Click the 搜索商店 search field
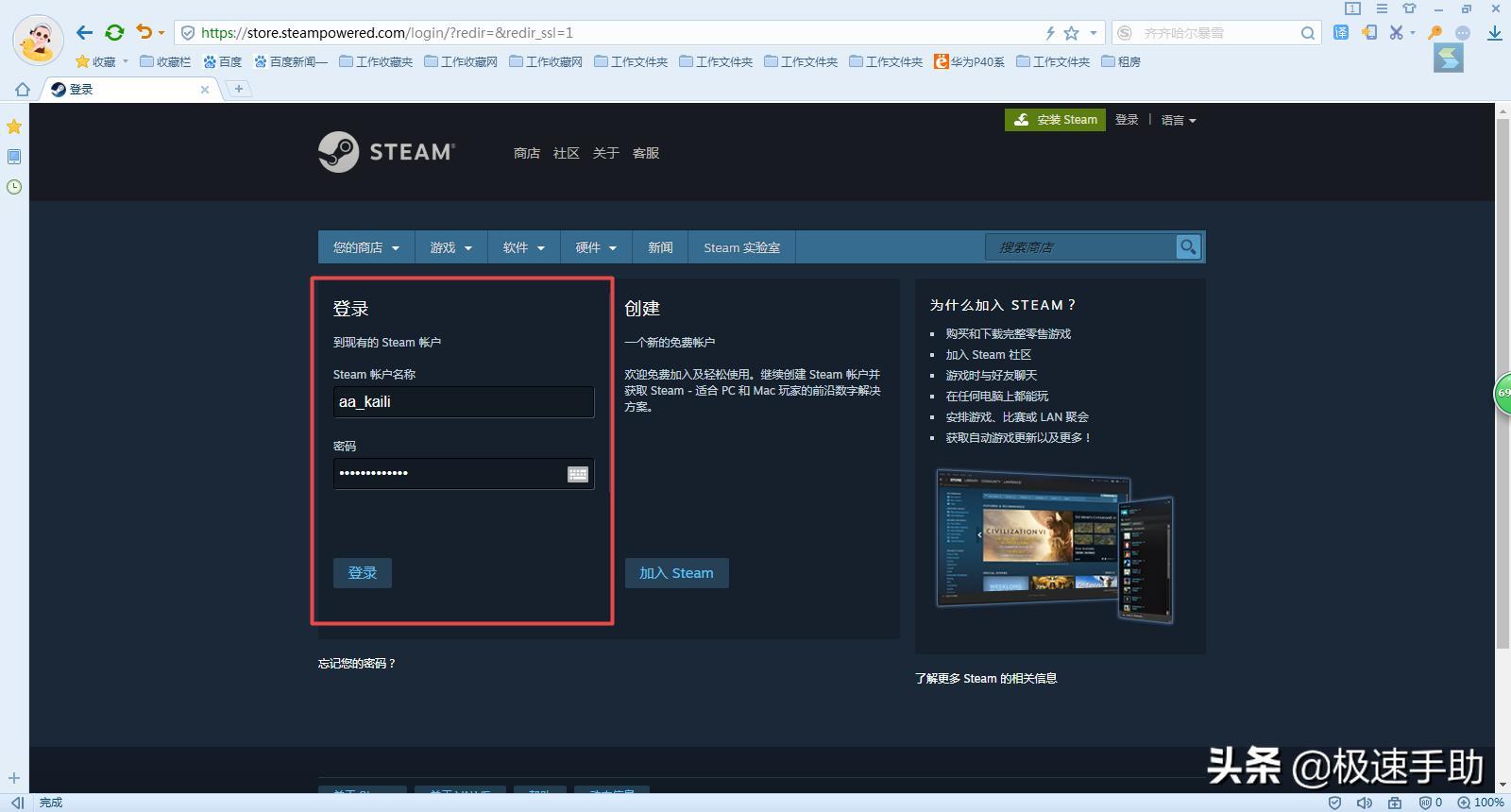 pyautogui.click(x=1080, y=247)
